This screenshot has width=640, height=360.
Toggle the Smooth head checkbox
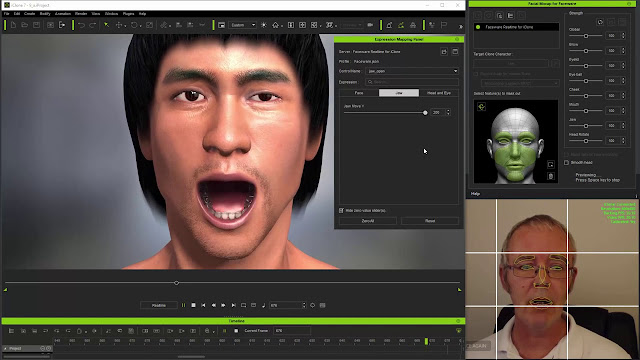click(x=567, y=162)
